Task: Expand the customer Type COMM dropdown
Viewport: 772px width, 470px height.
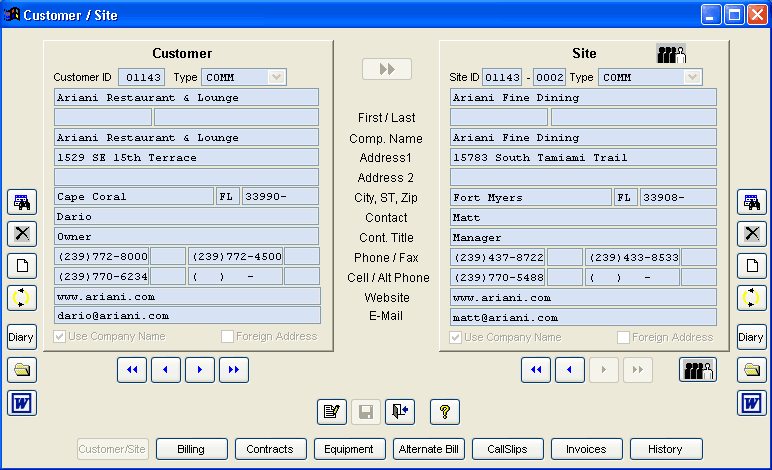Action: (276, 77)
